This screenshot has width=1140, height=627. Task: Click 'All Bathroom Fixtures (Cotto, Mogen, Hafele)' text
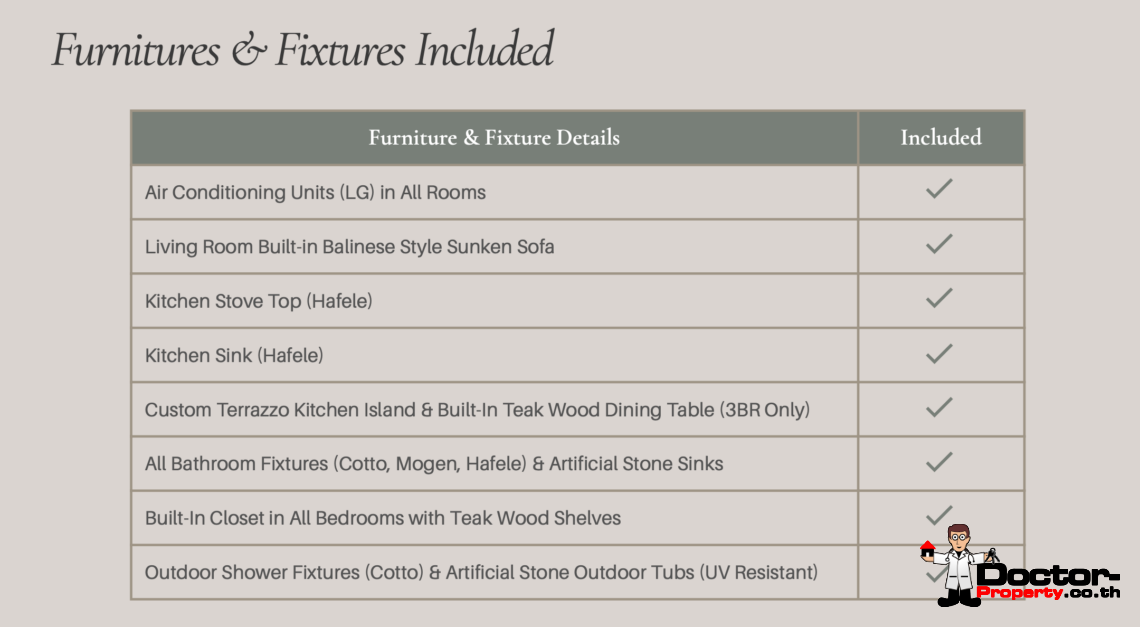(434, 463)
